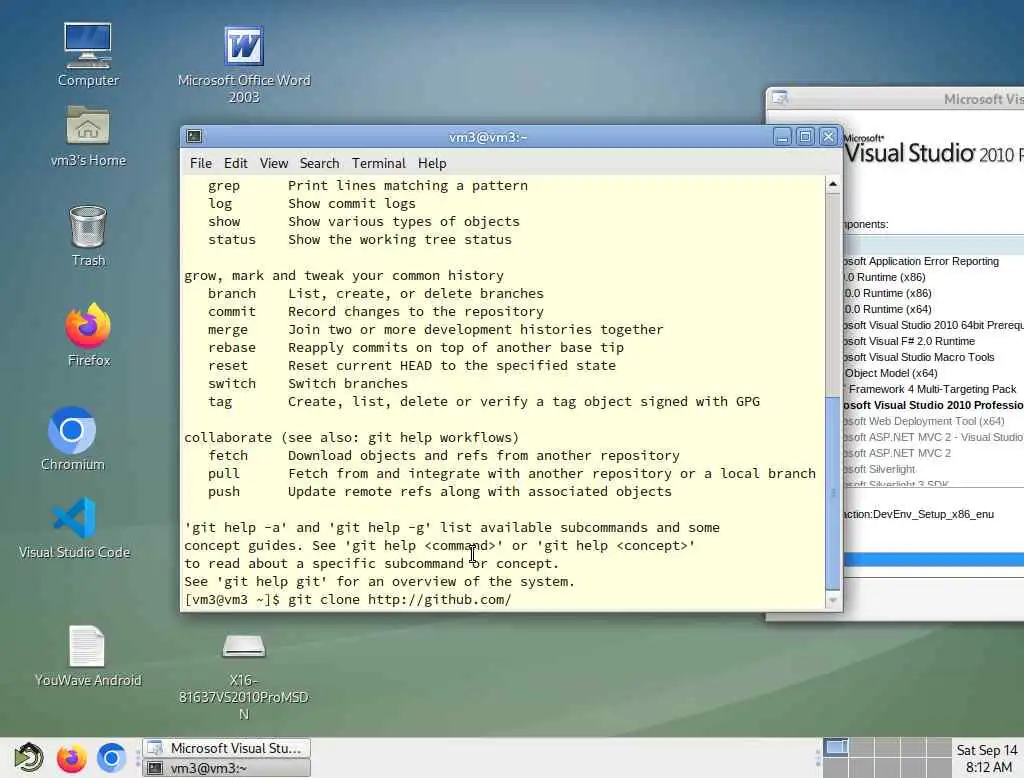
Task: Open the X16-81637VS2010ProMSDN drive icon
Action: [244, 677]
